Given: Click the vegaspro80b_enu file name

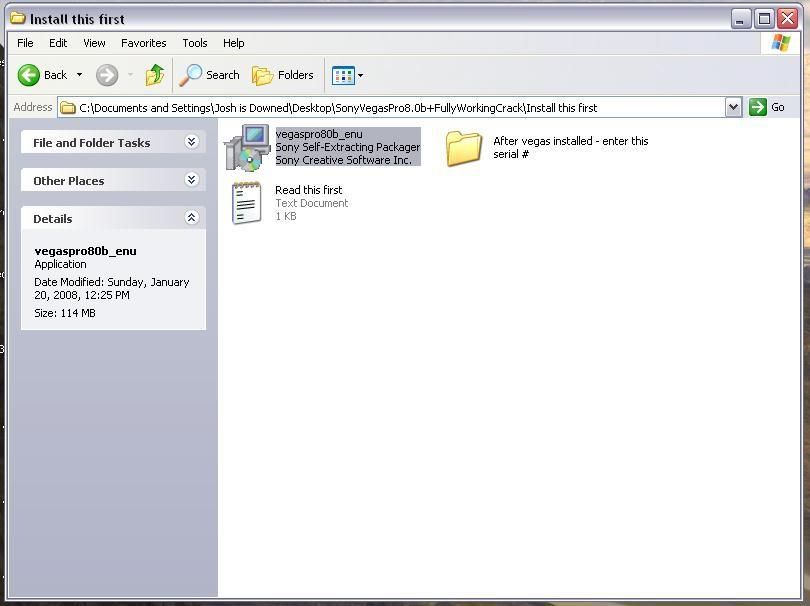Looking at the screenshot, I should (x=319, y=134).
